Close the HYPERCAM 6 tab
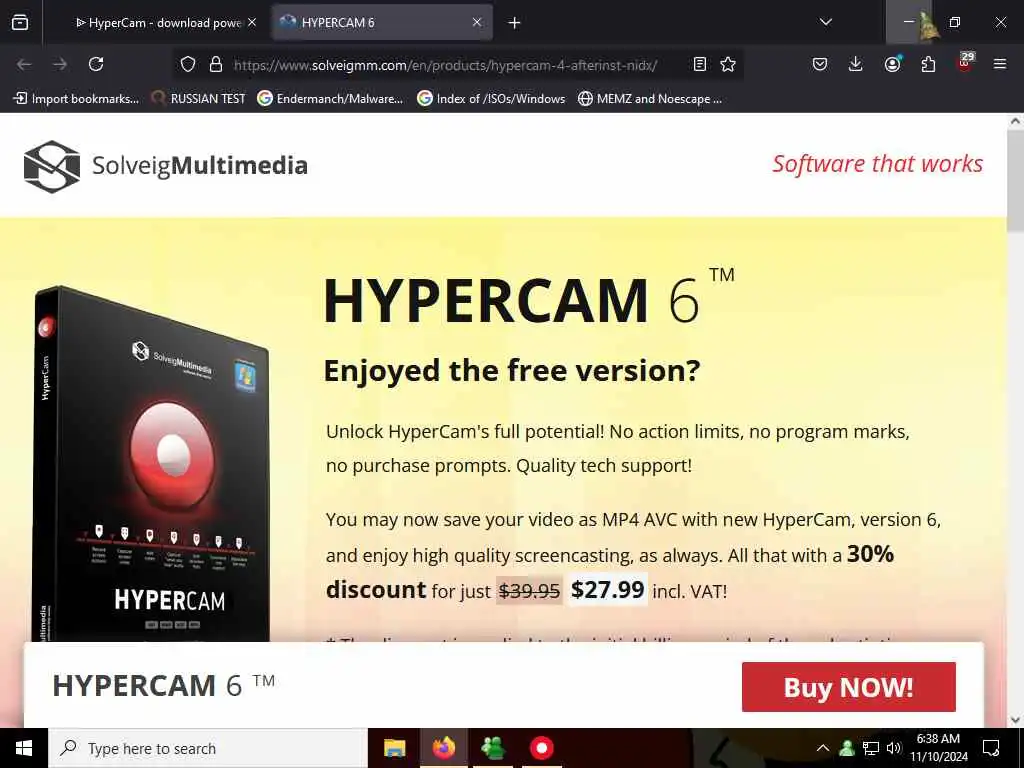The height and width of the screenshot is (768, 1024). point(477,22)
